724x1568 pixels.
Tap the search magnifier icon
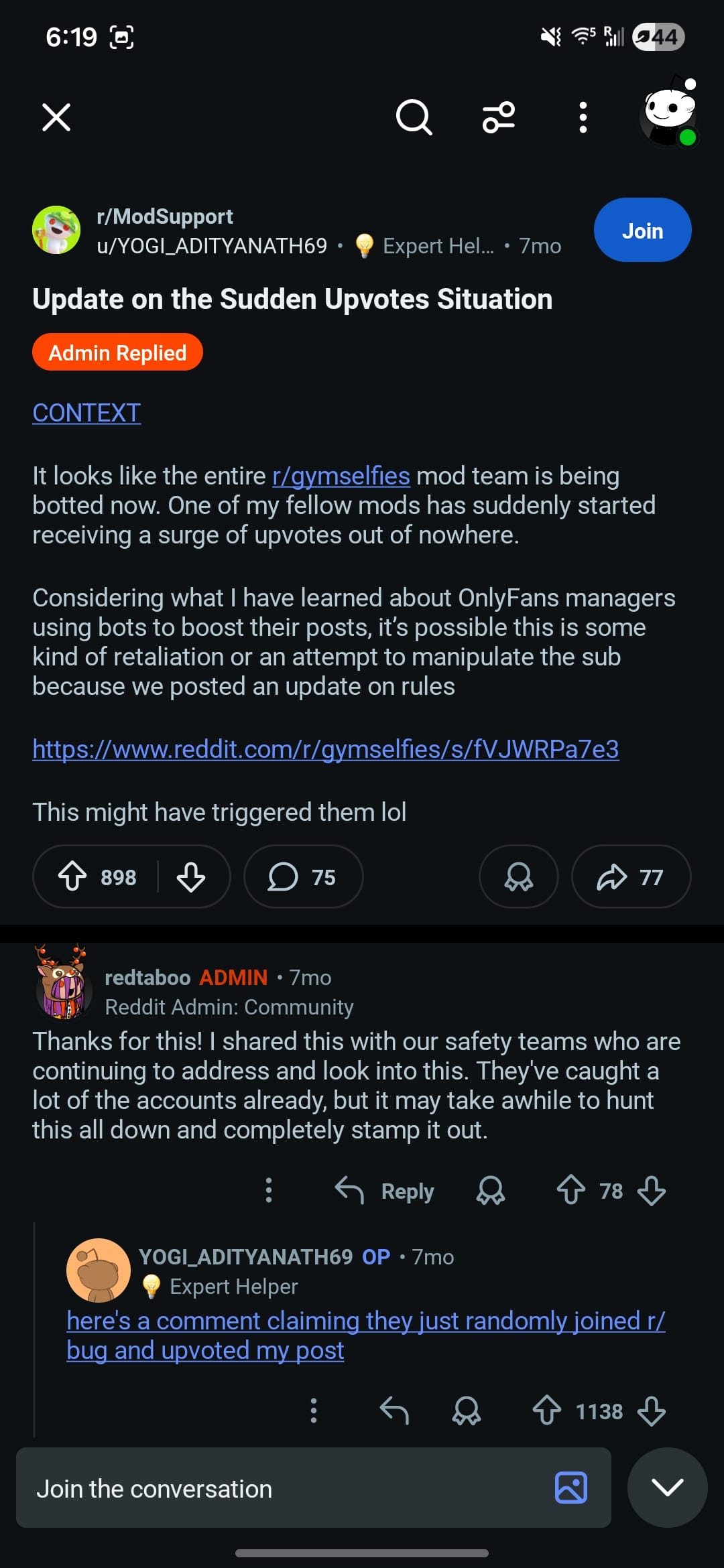pos(414,117)
